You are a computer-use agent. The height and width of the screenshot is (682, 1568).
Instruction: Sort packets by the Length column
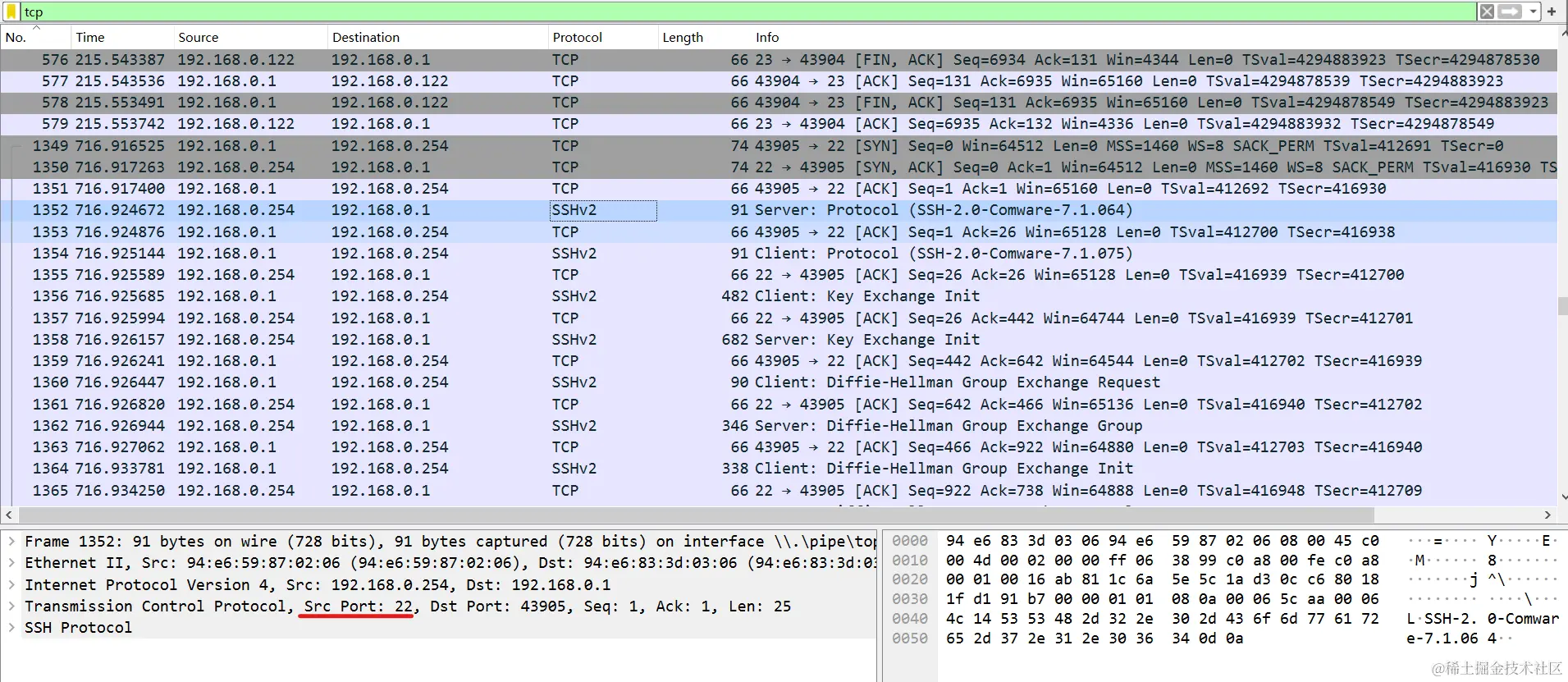[704, 37]
